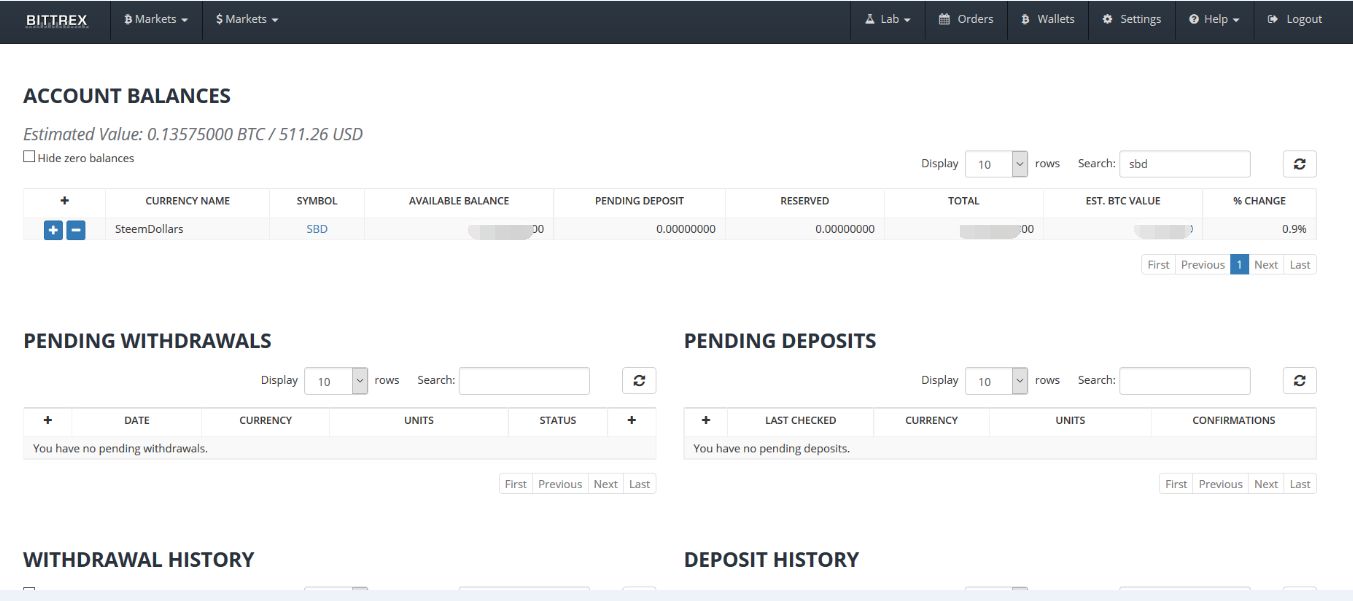Click the blue minus withdraw icon for SteemDollars
1353x601 pixels.
point(76,230)
